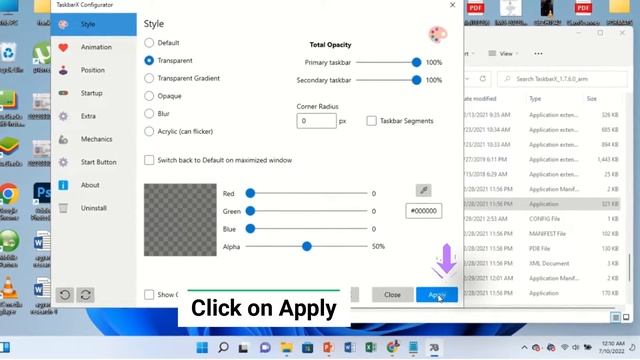Focus the Corner Radius input field

[316, 121]
